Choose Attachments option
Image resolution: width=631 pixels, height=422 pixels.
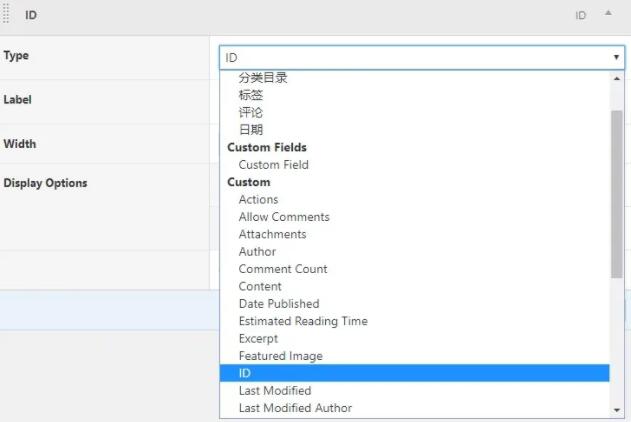pos(414,234)
